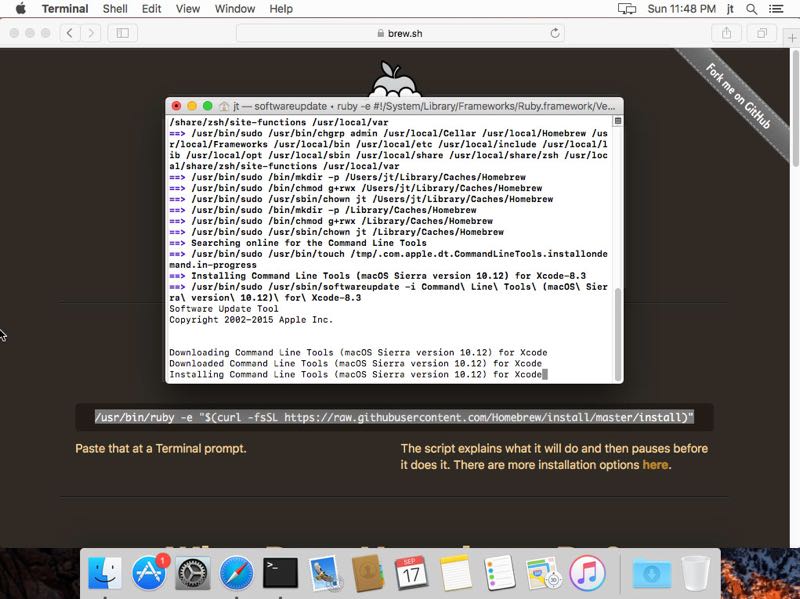Open the Window menu
800x599 pixels.
[x=235, y=9]
